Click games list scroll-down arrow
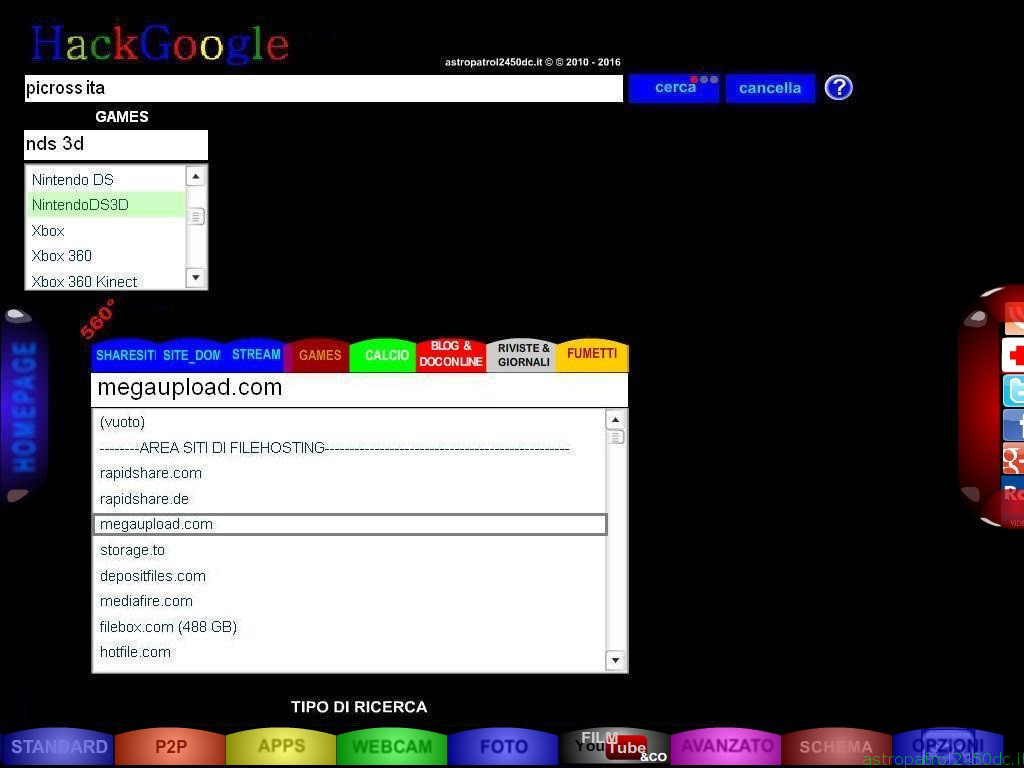 (196, 278)
